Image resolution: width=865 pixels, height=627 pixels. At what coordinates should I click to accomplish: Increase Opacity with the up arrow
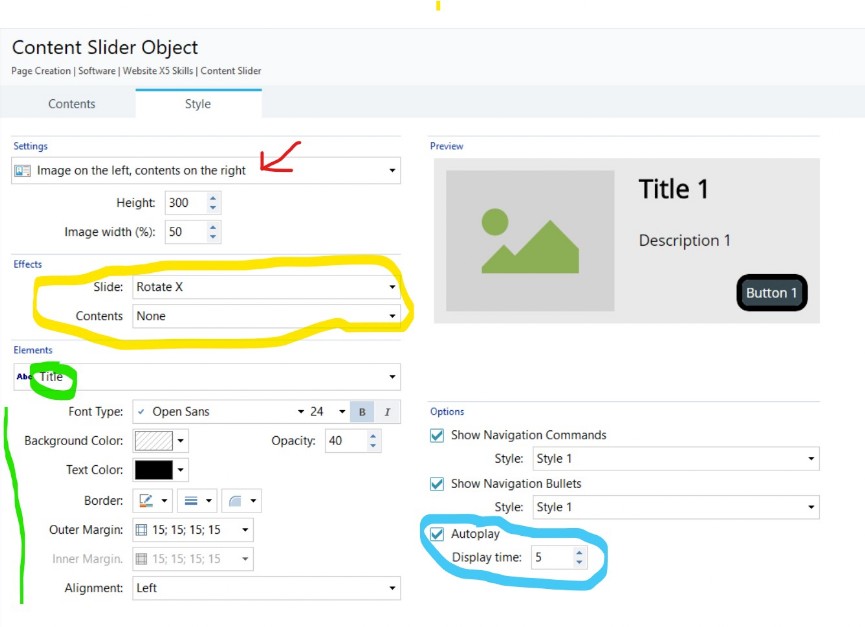[373, 436]
